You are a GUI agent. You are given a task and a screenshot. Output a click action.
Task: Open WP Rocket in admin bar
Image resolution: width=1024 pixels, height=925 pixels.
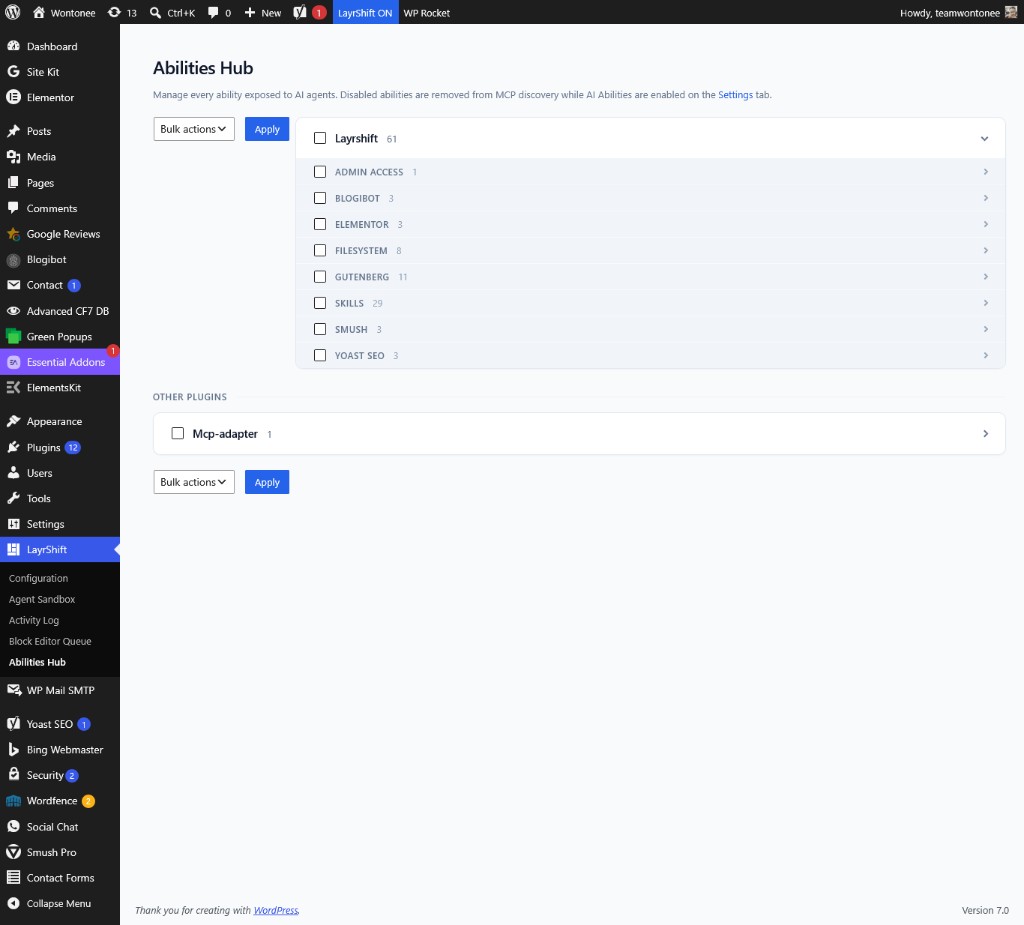point(426,12)
